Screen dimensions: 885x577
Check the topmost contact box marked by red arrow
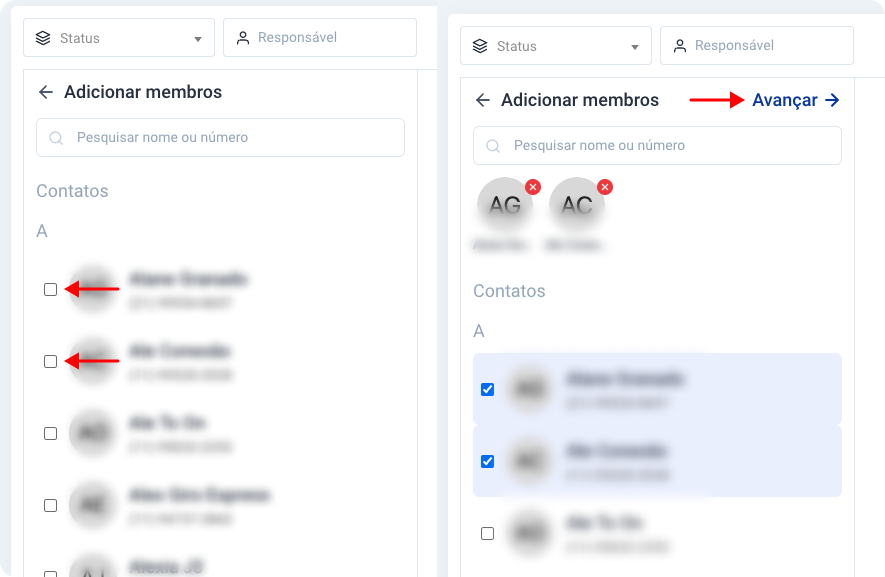pos(51,290)
